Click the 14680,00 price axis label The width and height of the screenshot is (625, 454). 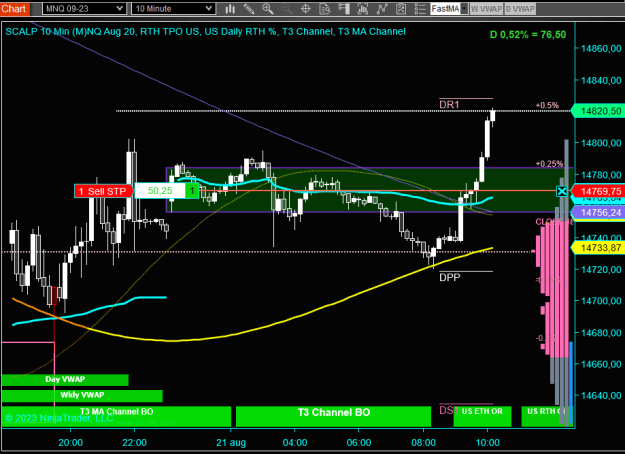(x=601, y=333)
